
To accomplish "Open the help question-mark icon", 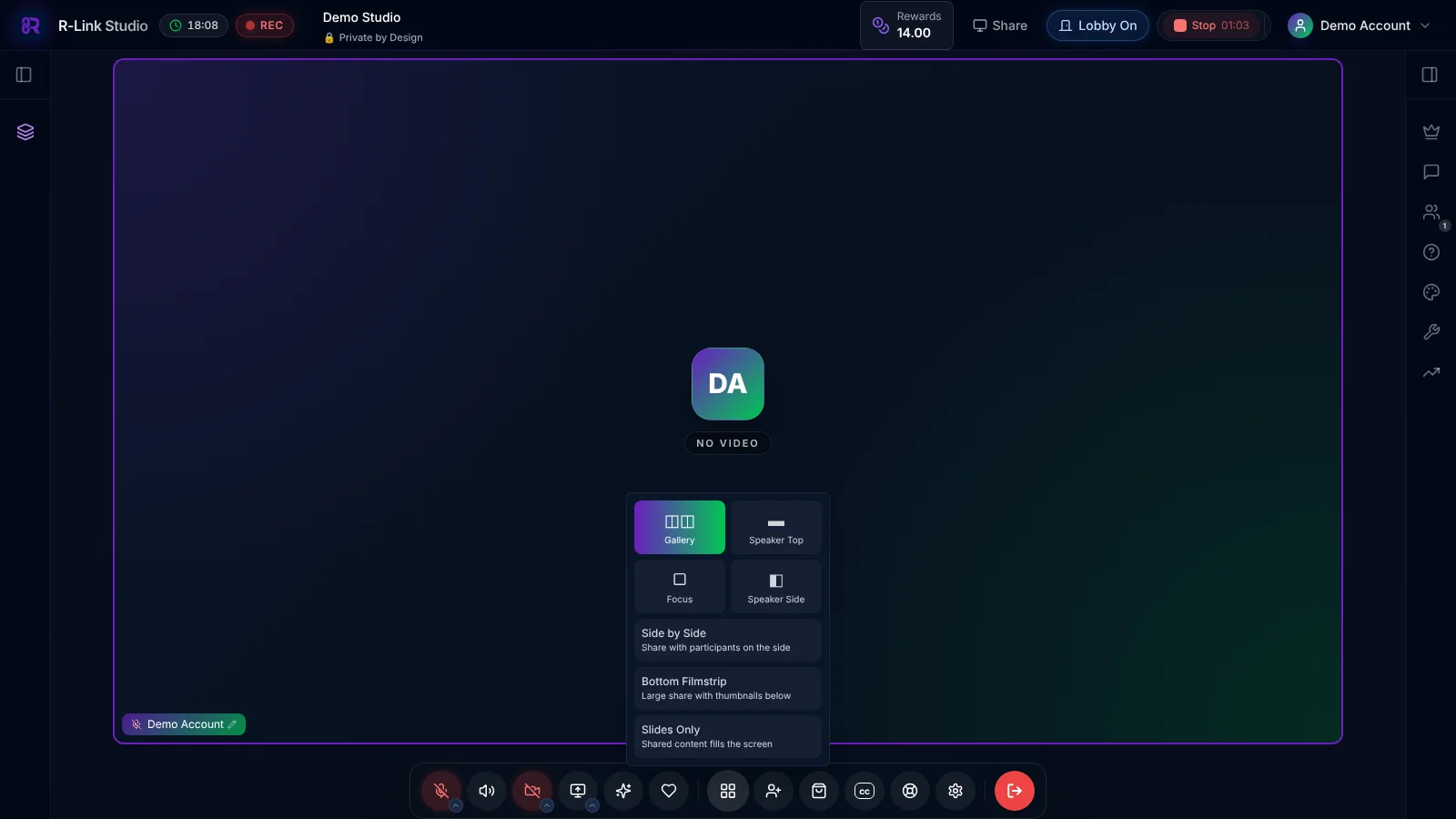I will pos(1431,252).
